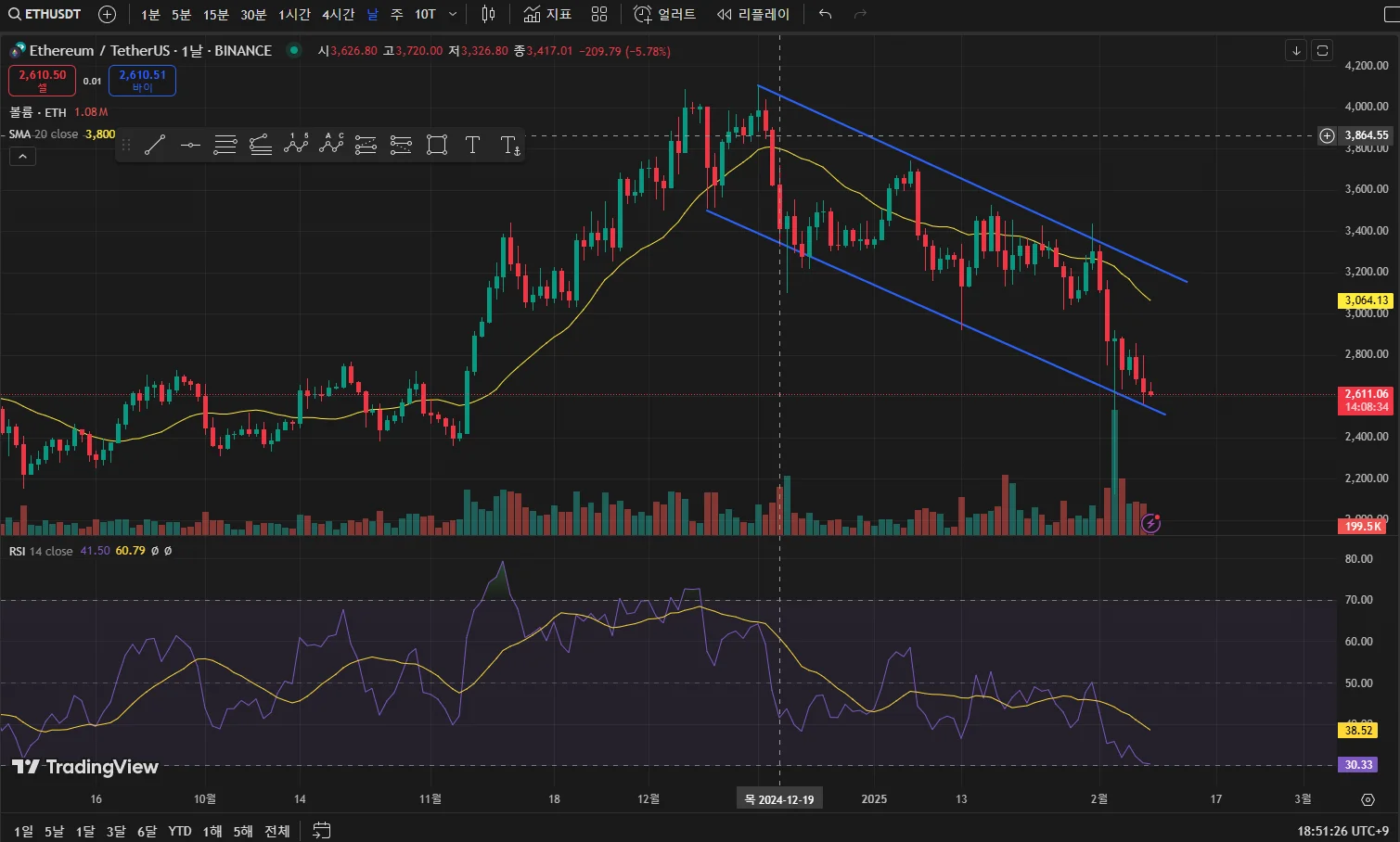This screenshot has width=1400, height=842.
Task: Select the 10T tick interval
Action: 425,14
